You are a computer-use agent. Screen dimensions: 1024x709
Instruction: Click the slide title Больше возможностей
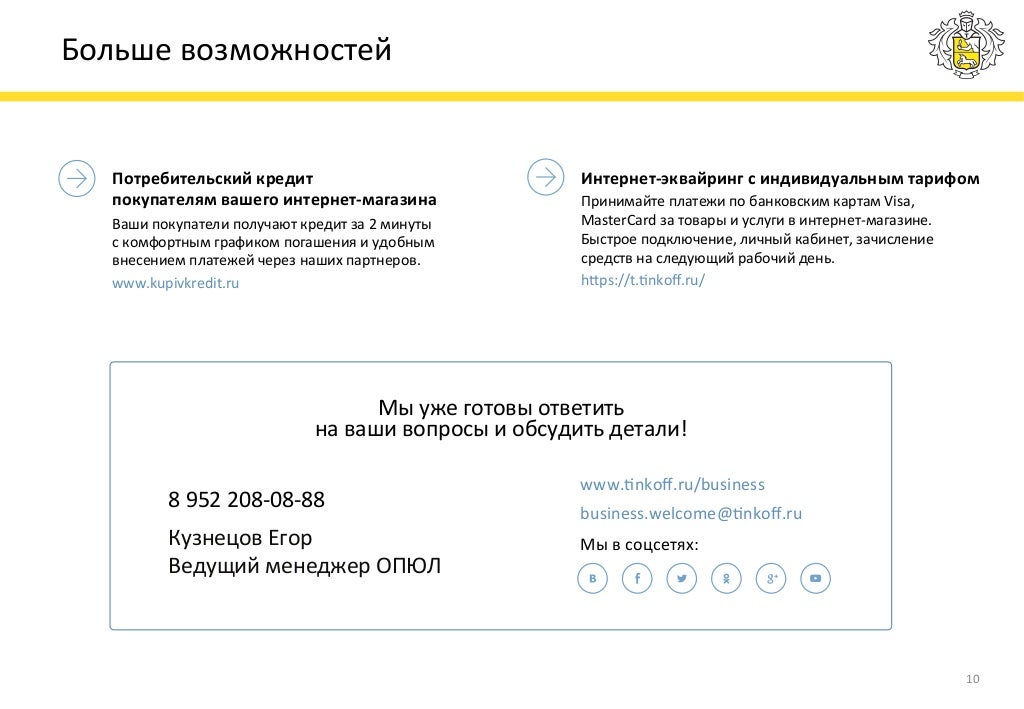tap(227, 50)
